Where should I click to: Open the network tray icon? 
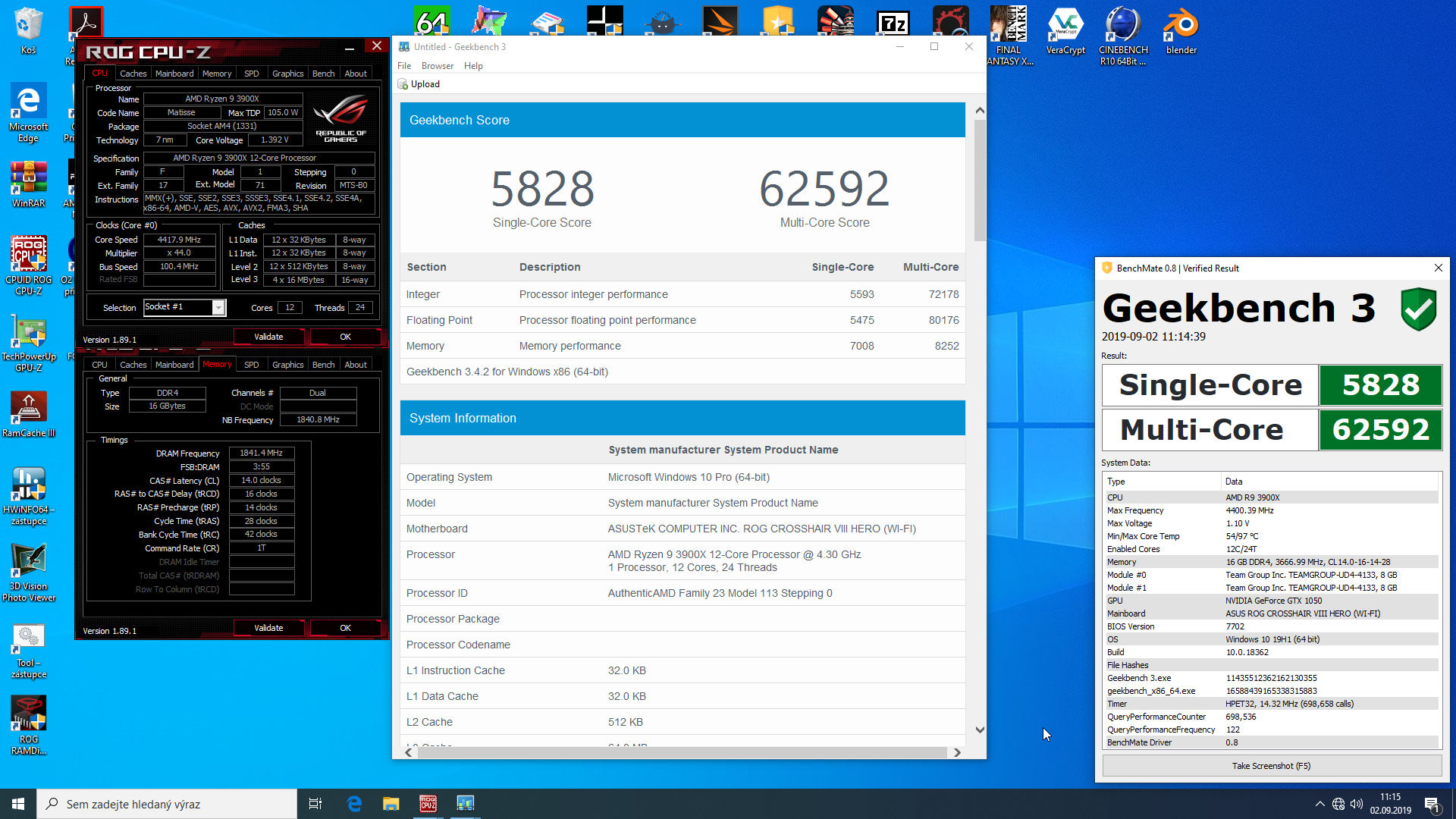click(1338, 804)
